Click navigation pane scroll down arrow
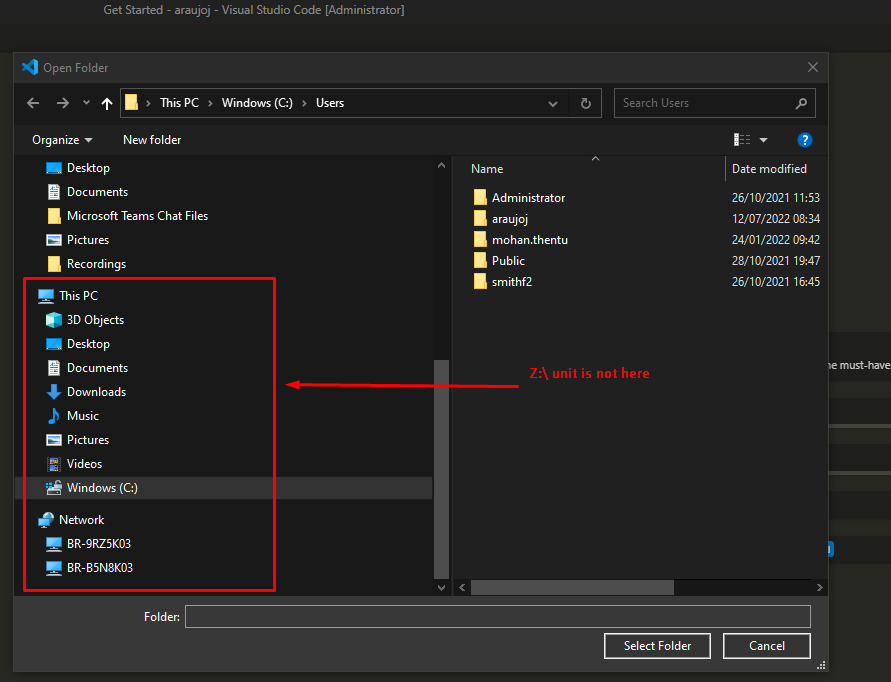Viewport: 891px width, 682px height. pos(442,588)
